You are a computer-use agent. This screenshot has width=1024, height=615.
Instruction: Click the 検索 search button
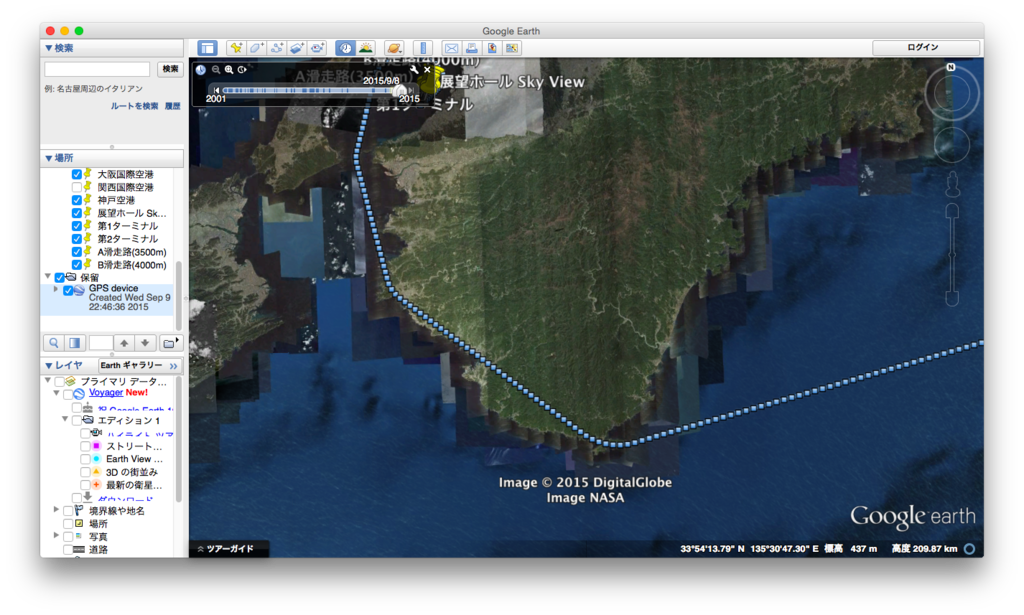tap(170, 69)
